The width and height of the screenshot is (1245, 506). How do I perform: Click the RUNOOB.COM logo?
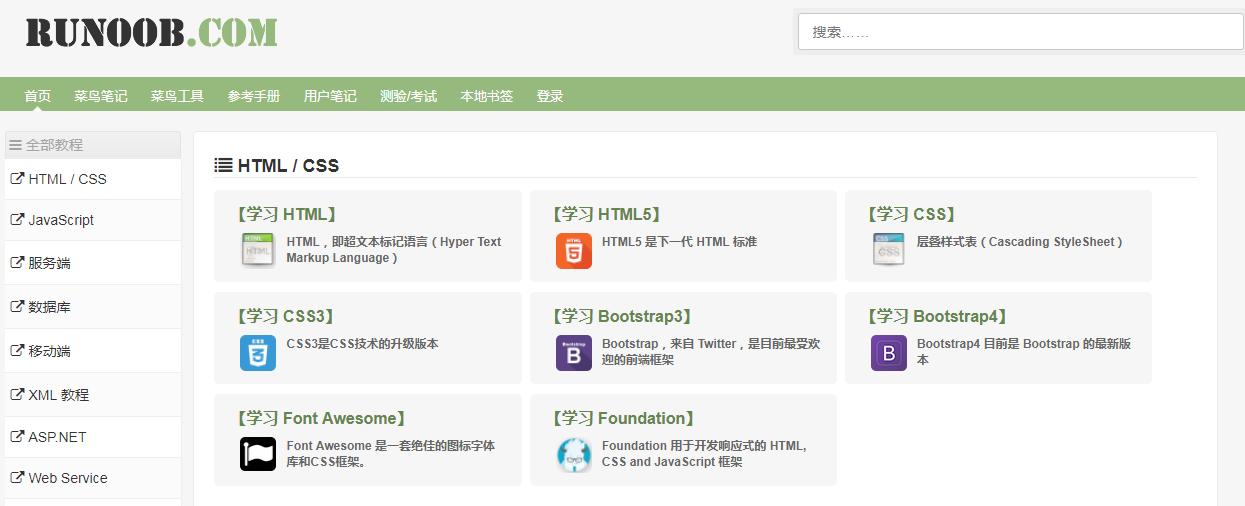tap(152, 33)
